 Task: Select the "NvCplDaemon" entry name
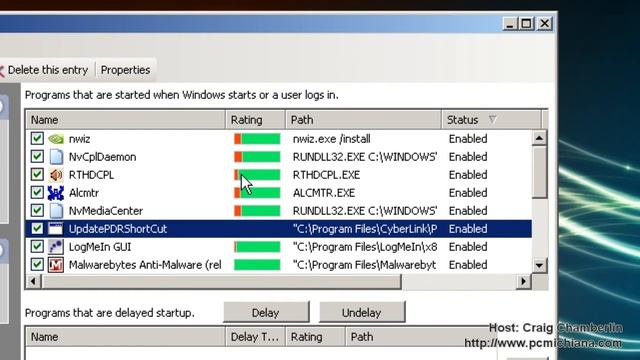pos(102,157)
